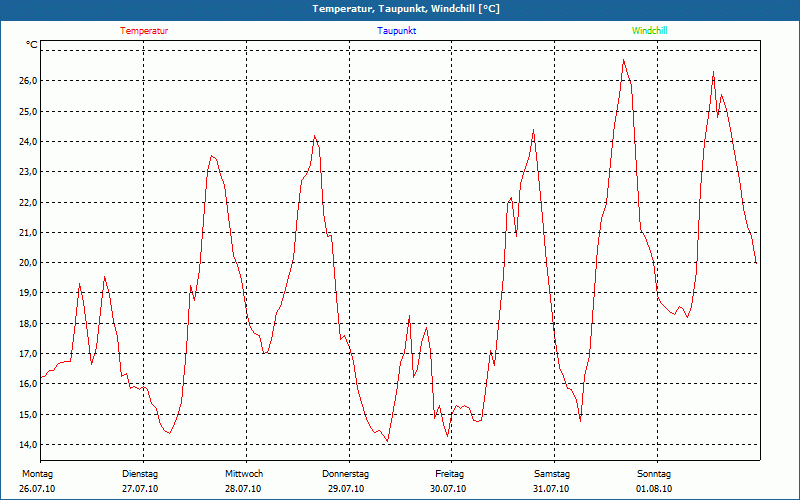Click the Samstag day label
The height and width of the screenshot is (500, 800).
coord(552,474)
